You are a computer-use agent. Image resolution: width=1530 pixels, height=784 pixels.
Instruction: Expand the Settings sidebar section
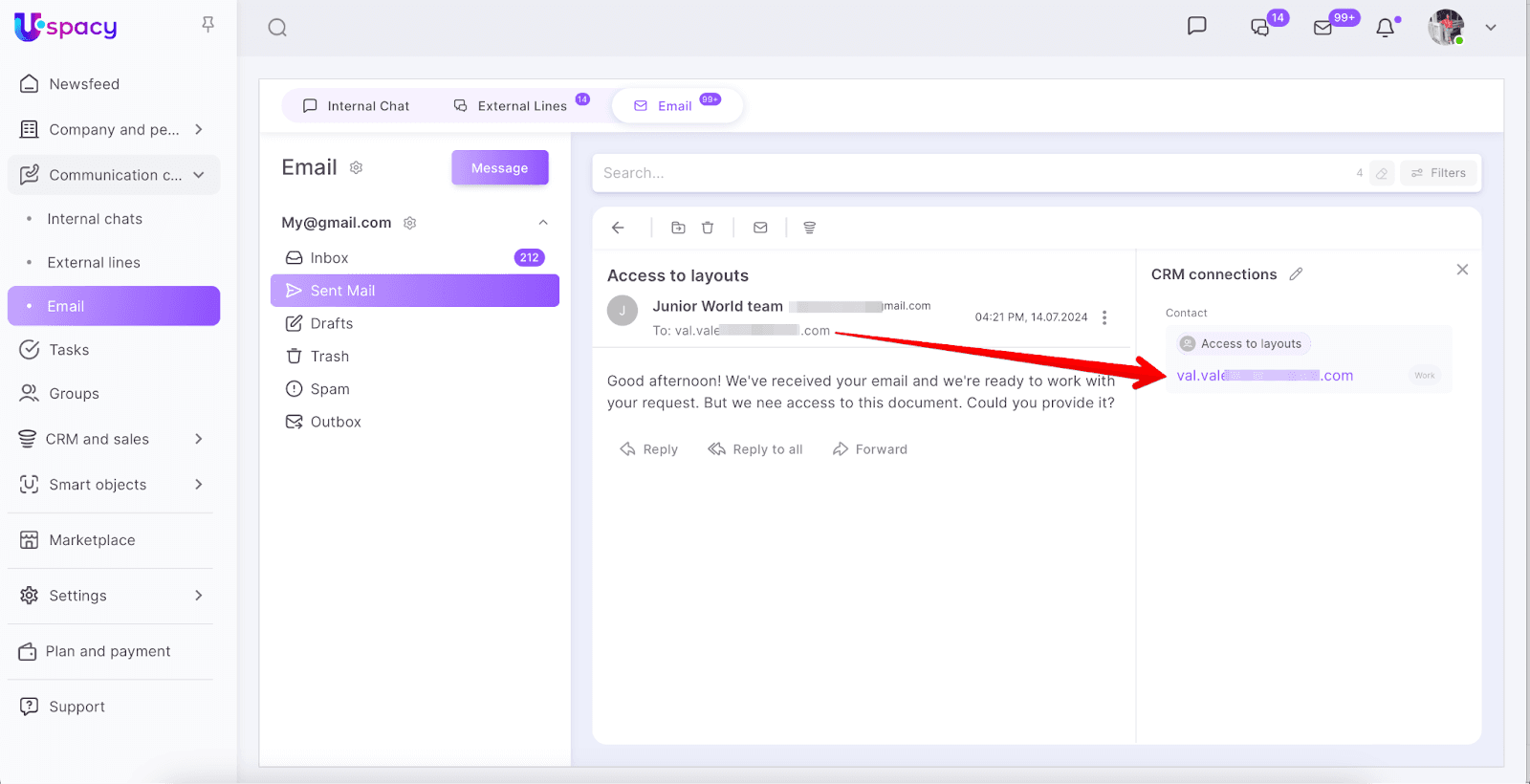[199, 596]
